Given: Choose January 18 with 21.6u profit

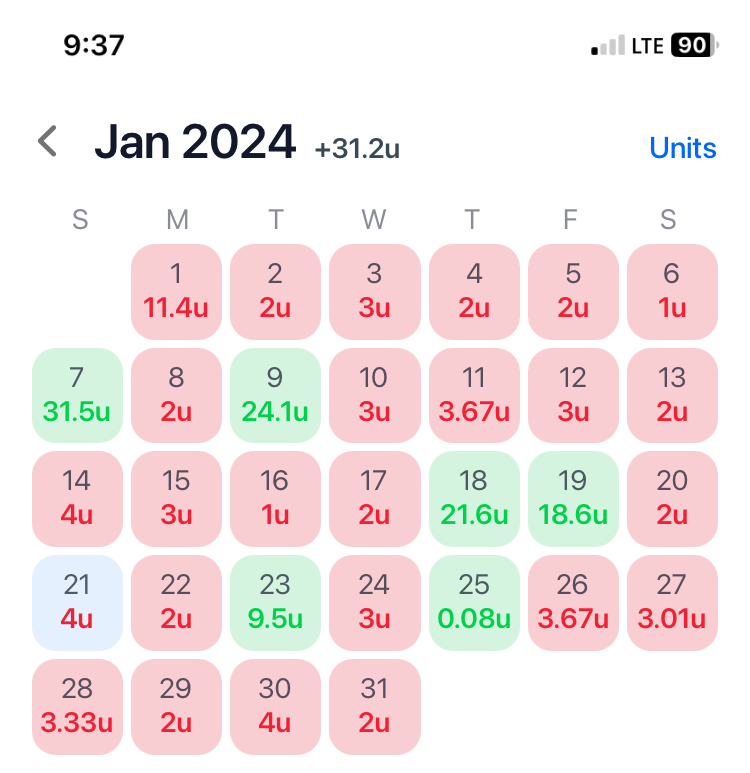Looking at the screenshot, I should point(474,499).
